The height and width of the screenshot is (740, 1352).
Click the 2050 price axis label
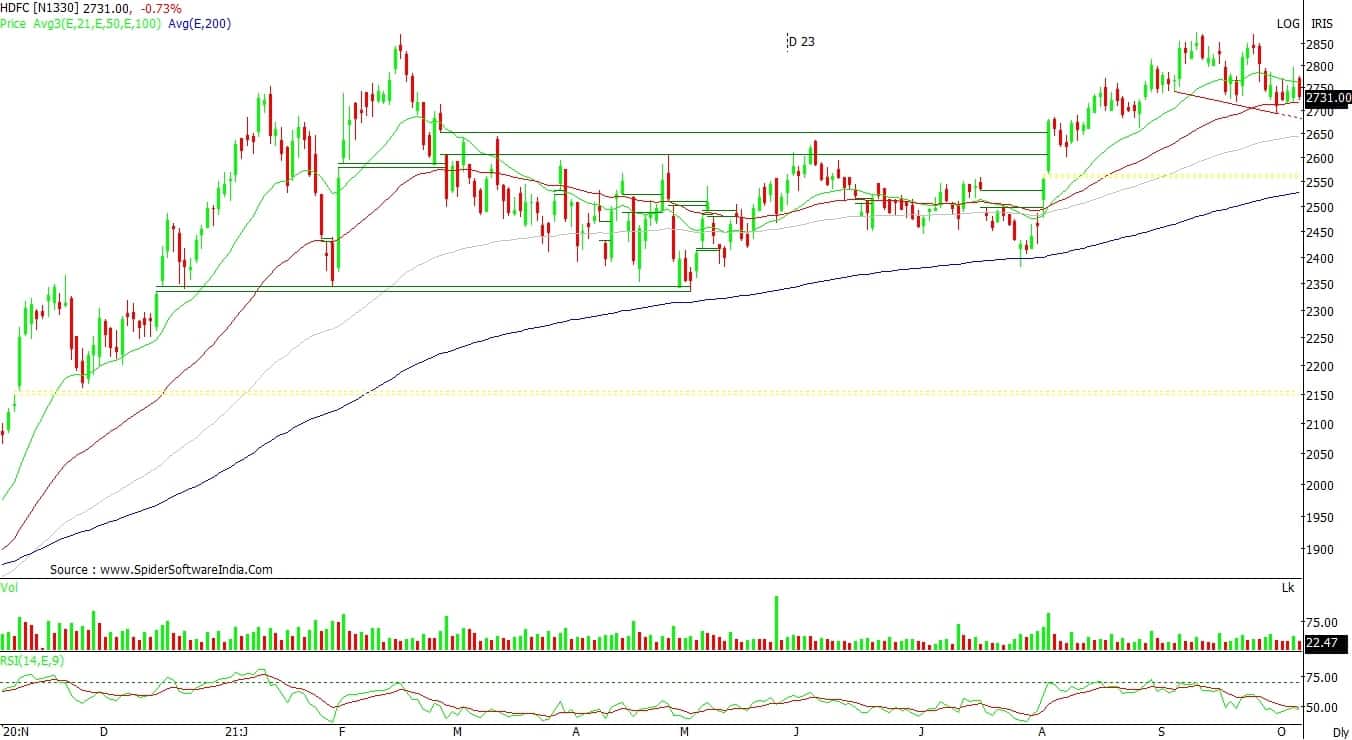coord(1321,455)
